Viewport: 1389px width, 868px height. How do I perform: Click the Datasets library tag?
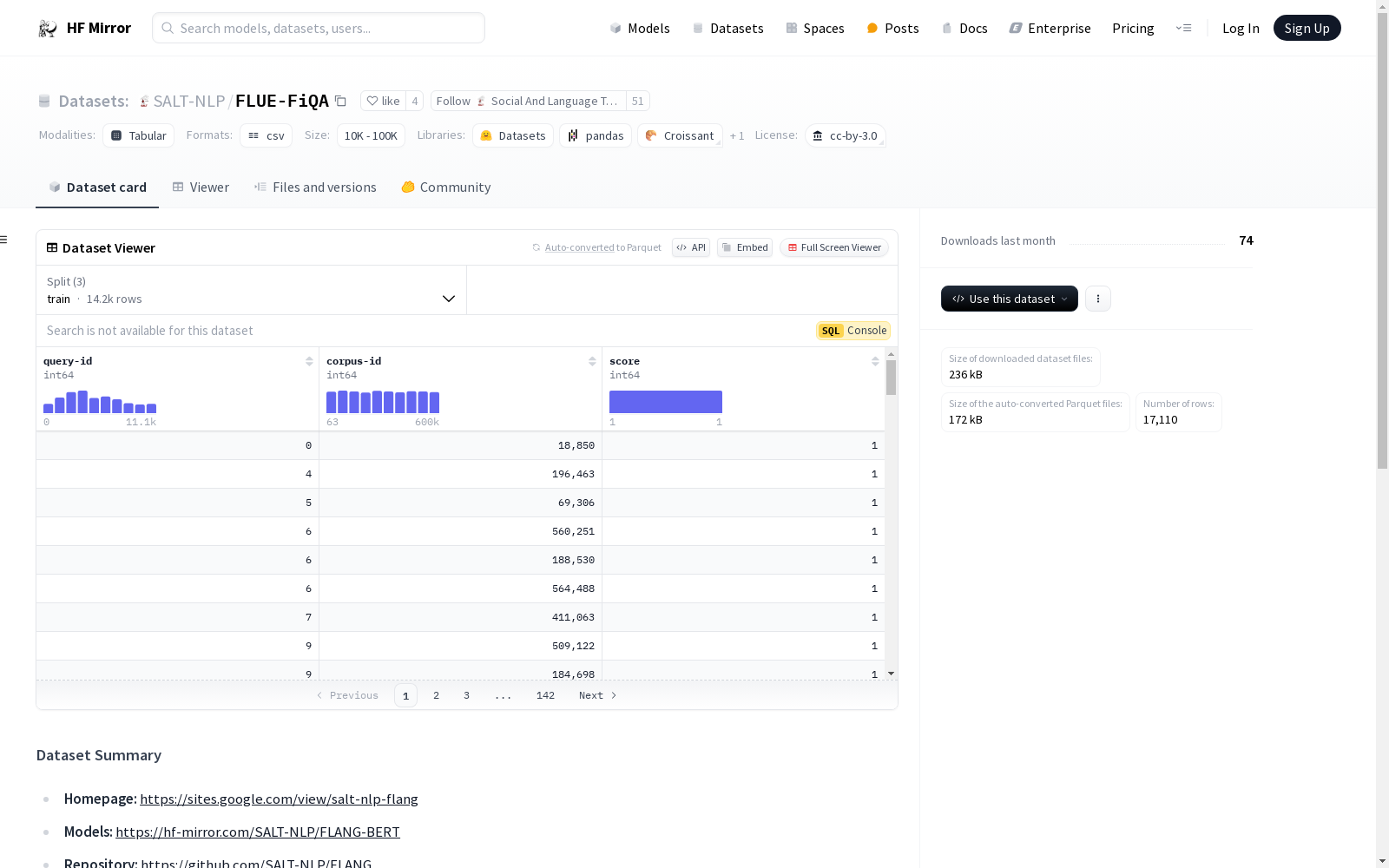(x=513, y=135)
